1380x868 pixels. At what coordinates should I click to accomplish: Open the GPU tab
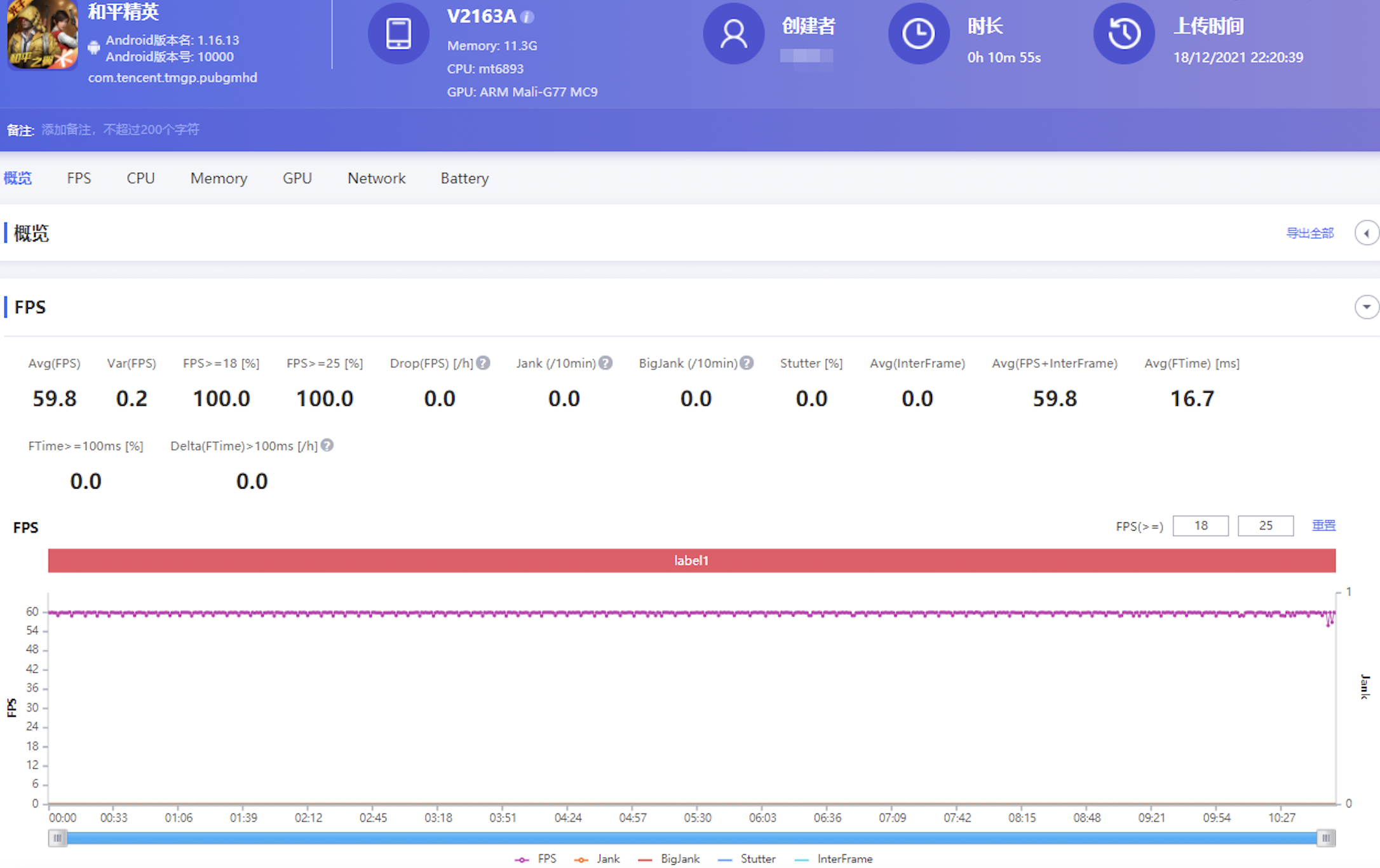pos(297,178)
